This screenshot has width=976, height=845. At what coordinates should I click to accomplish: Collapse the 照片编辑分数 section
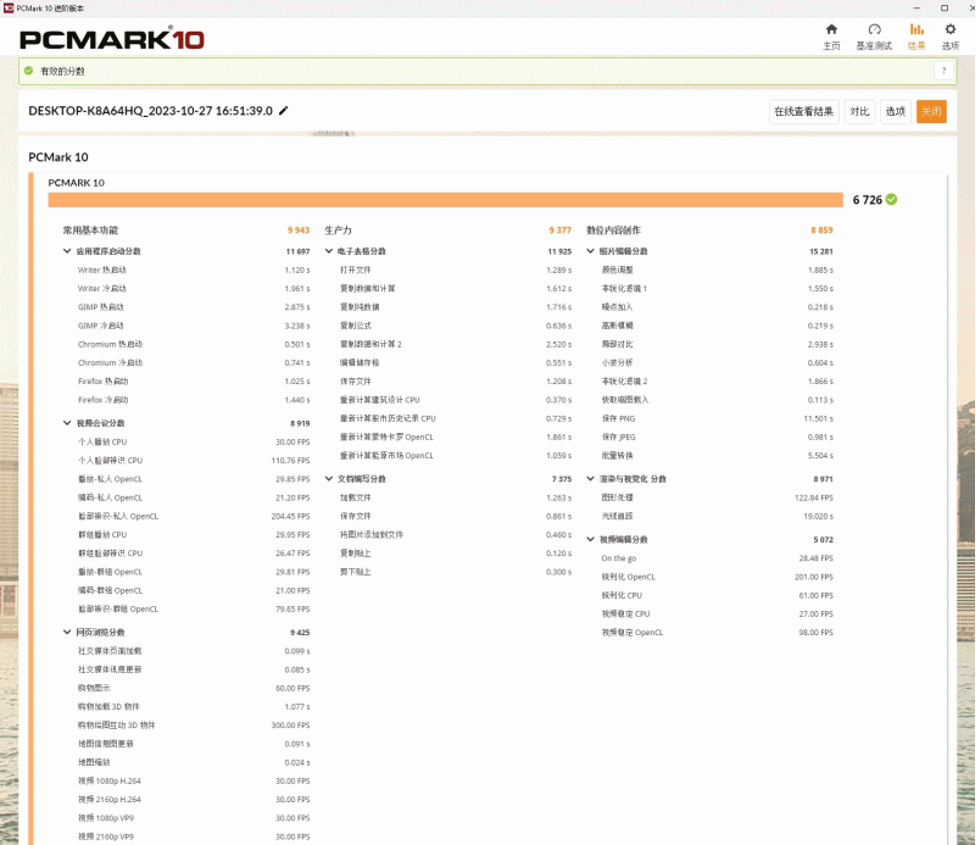(591, 251)
